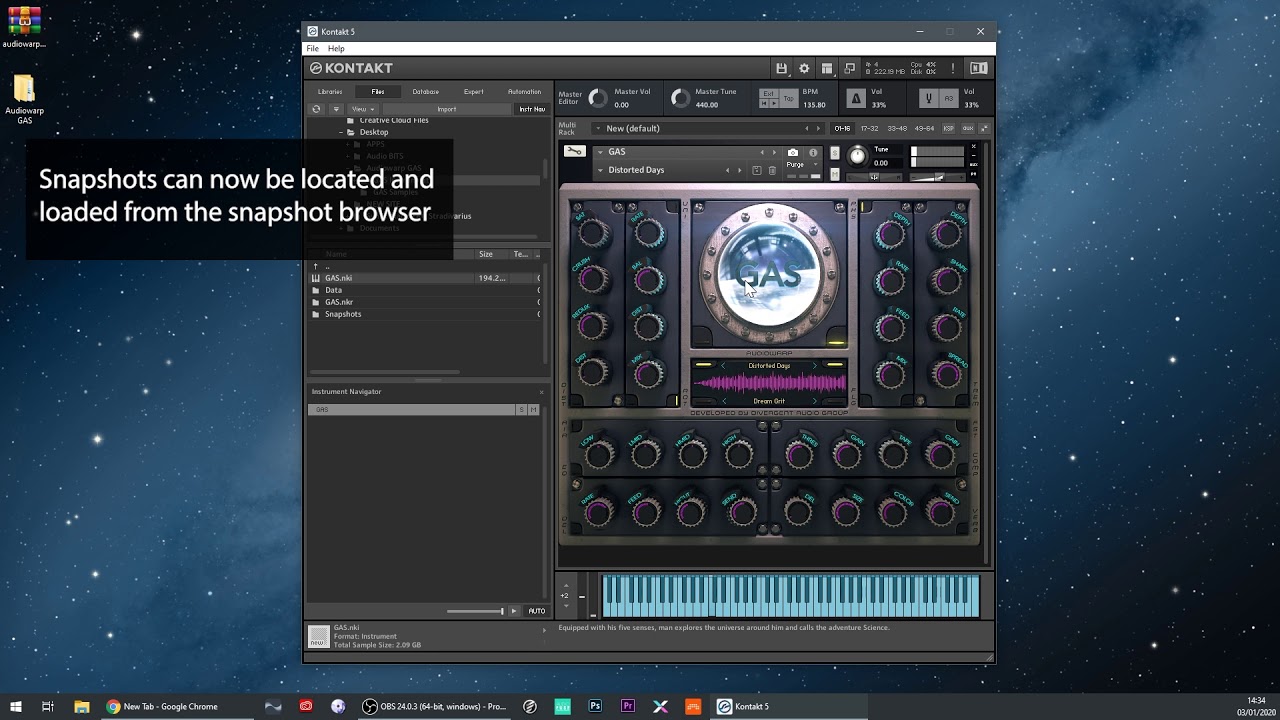Open File Explorer from the taskbar
This screenshot has height=720, width=1280.
(82, 706)
